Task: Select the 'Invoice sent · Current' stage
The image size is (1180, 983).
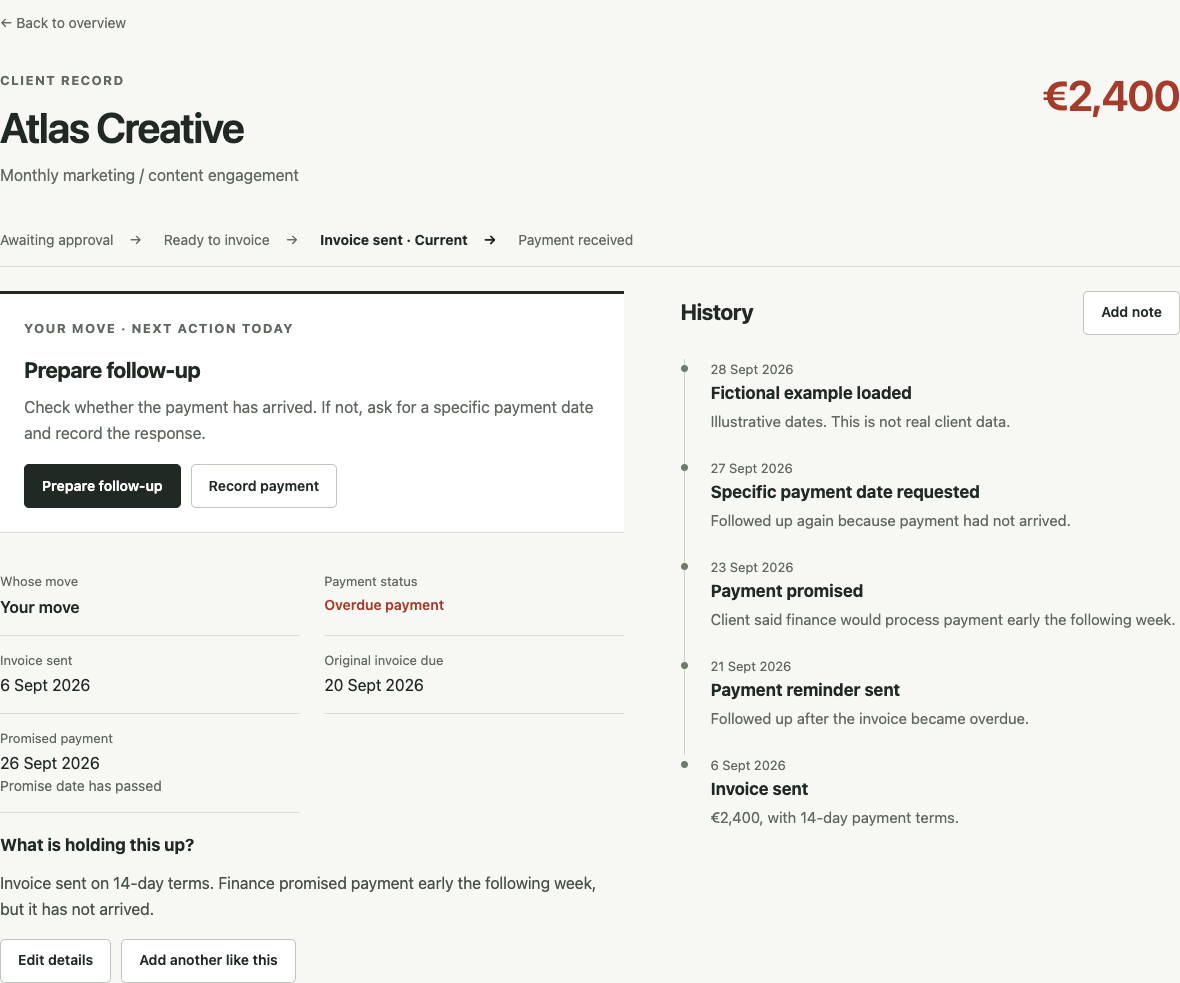Action: [x=394, y=240]
